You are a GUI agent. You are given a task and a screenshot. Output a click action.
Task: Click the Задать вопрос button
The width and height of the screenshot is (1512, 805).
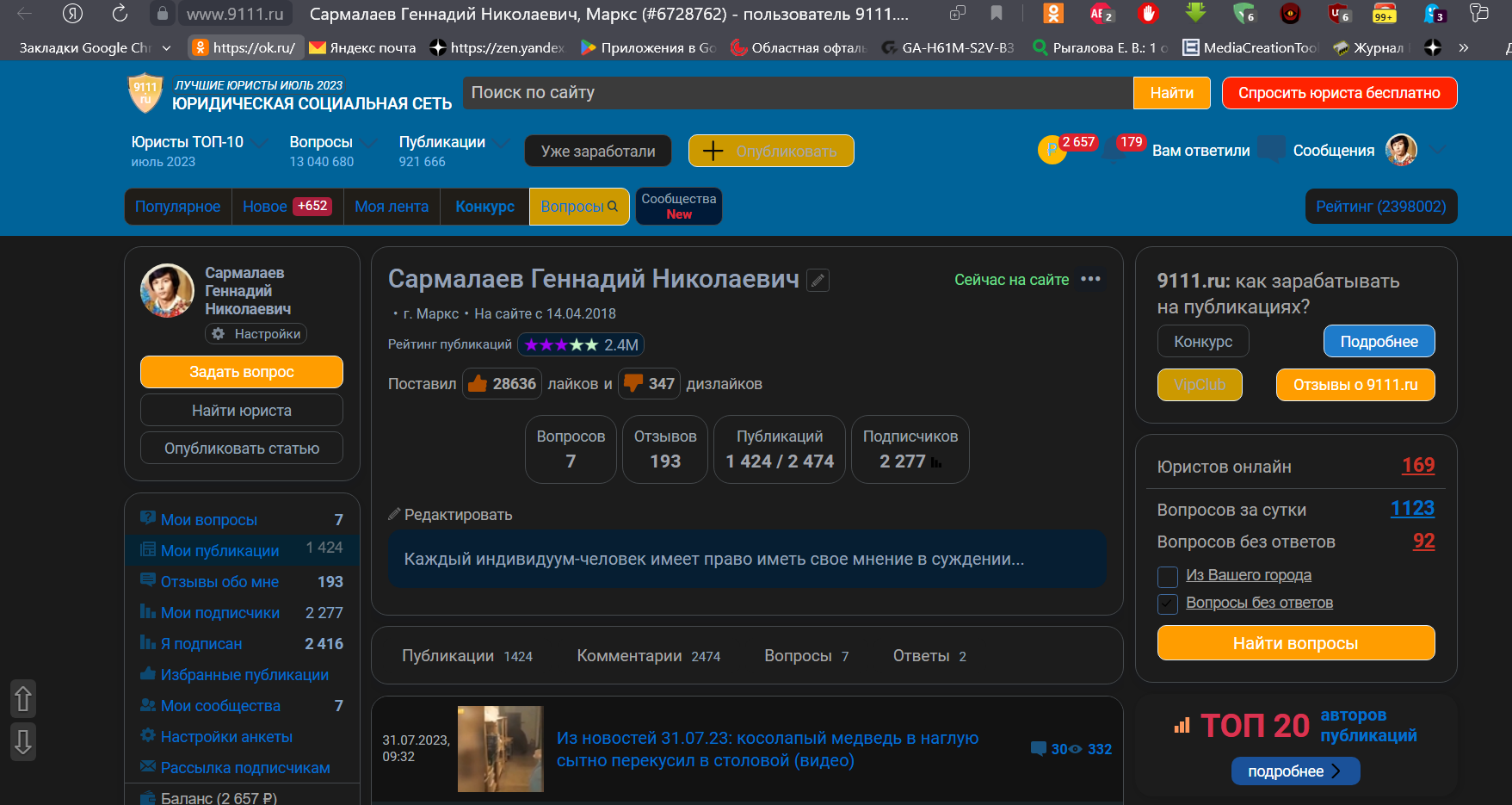[241, 371]
